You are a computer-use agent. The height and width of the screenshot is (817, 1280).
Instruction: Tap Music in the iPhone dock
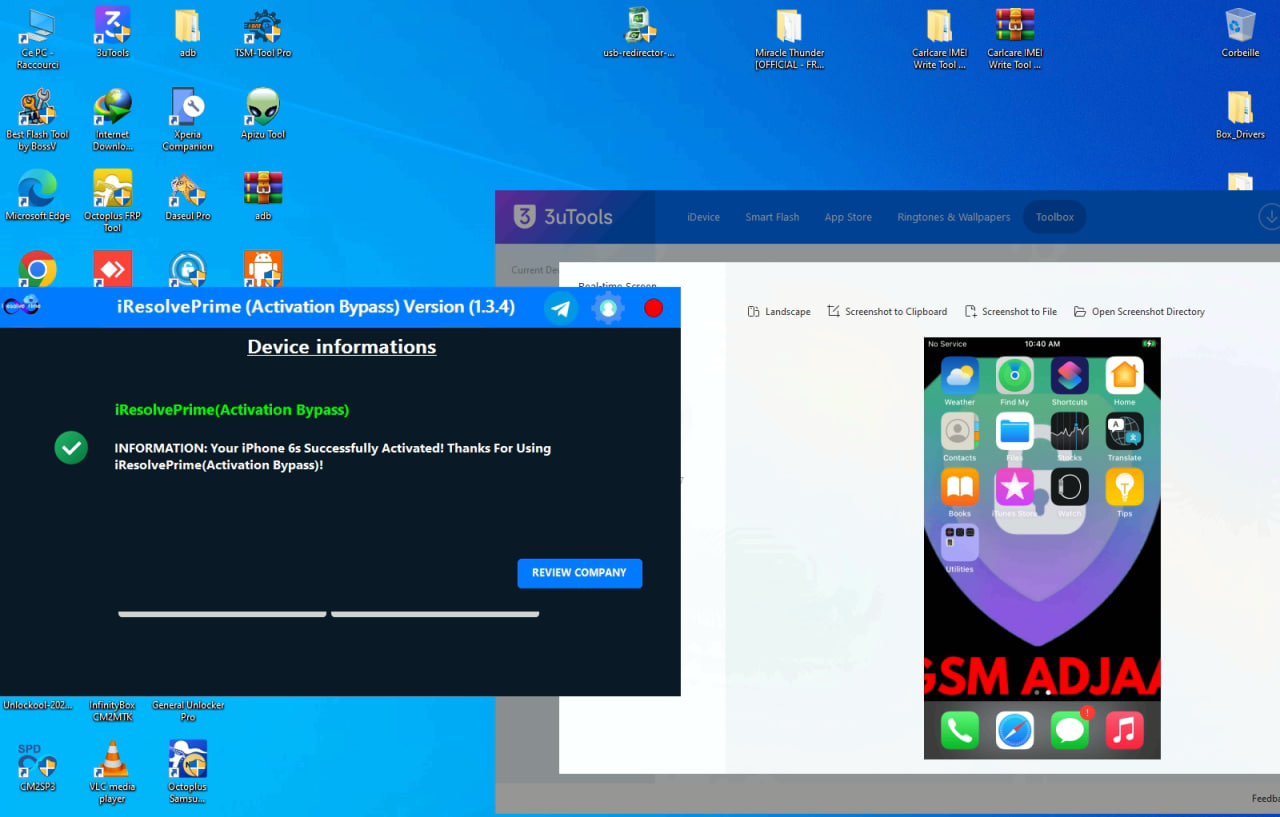tap(1124, 731)
